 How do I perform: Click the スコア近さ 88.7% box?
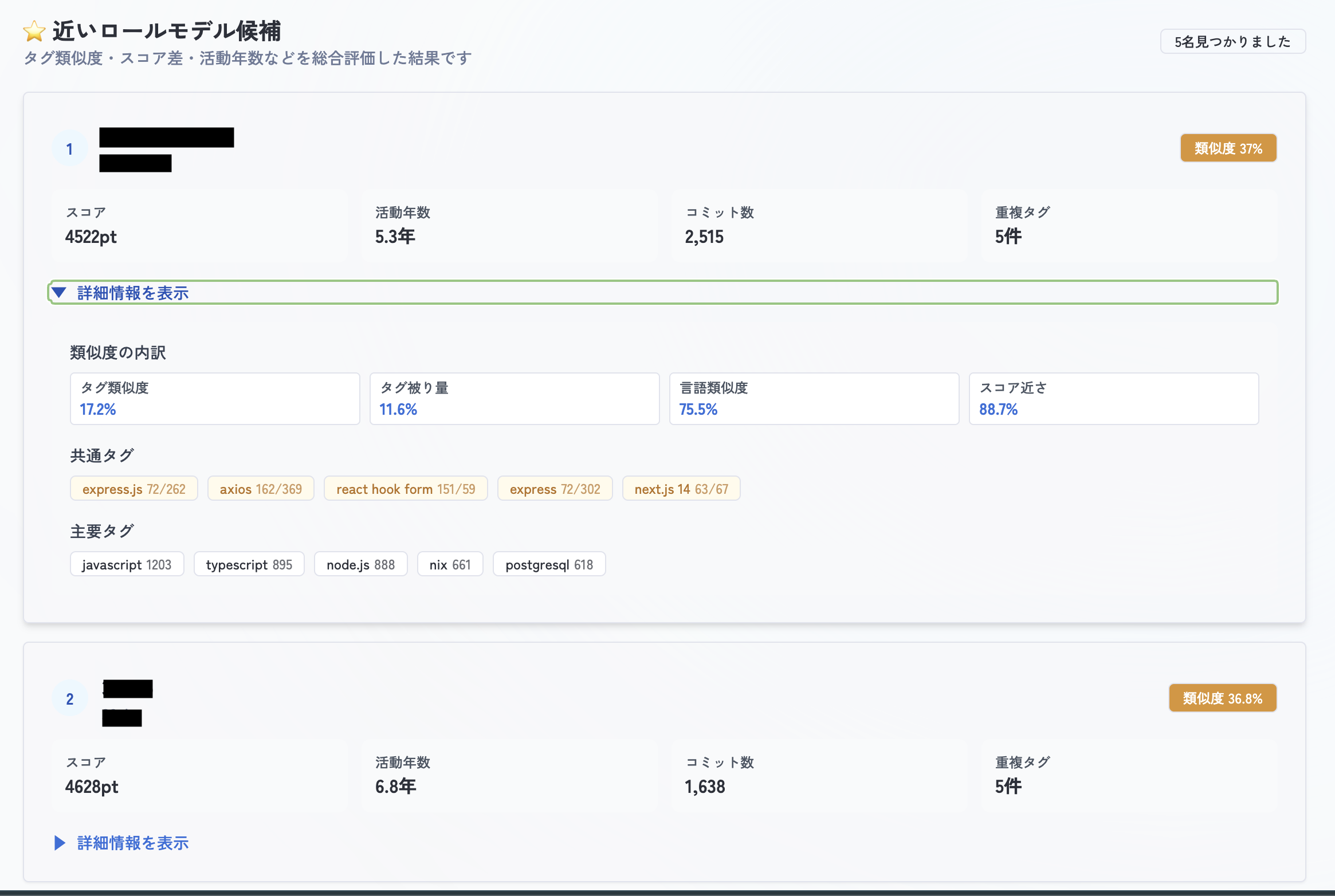click(1113, 399)
